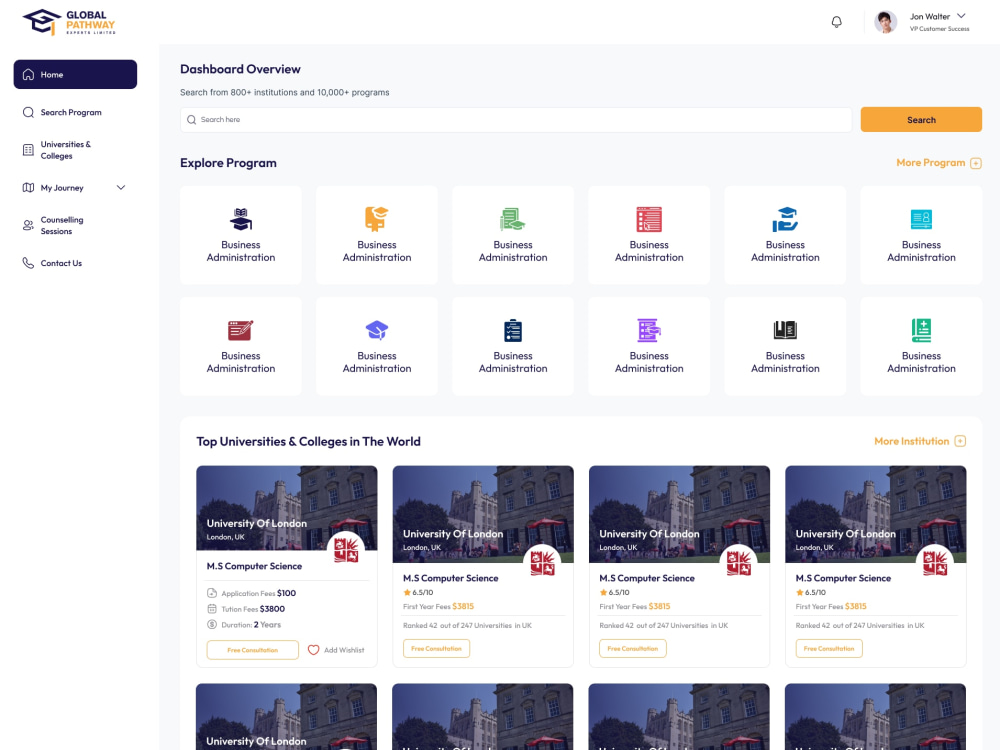
Task: Select the program card with the blue hand-and-cap icon
Action: (785, 235)
